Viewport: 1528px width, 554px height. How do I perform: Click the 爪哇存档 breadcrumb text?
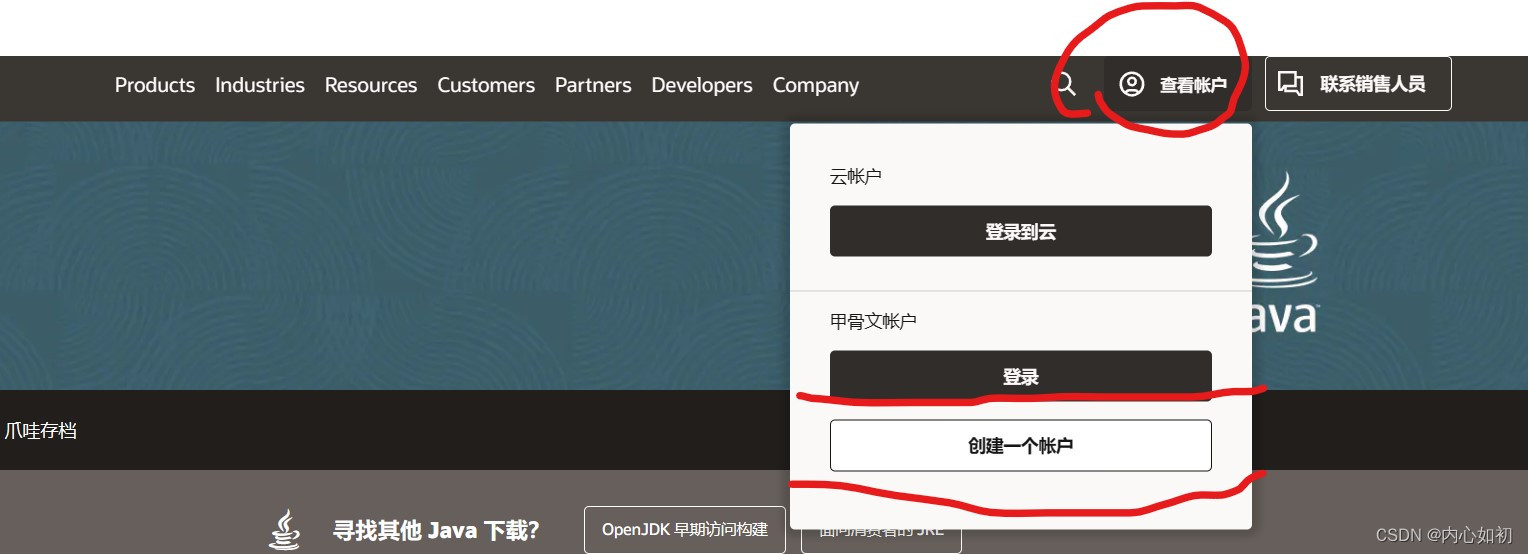coord(41,431)
